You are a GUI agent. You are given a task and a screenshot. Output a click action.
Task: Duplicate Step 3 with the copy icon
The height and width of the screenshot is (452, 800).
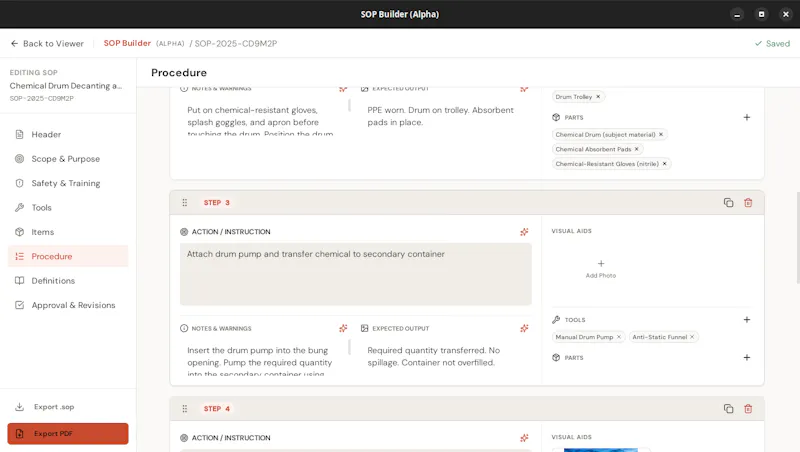(728, 203)
